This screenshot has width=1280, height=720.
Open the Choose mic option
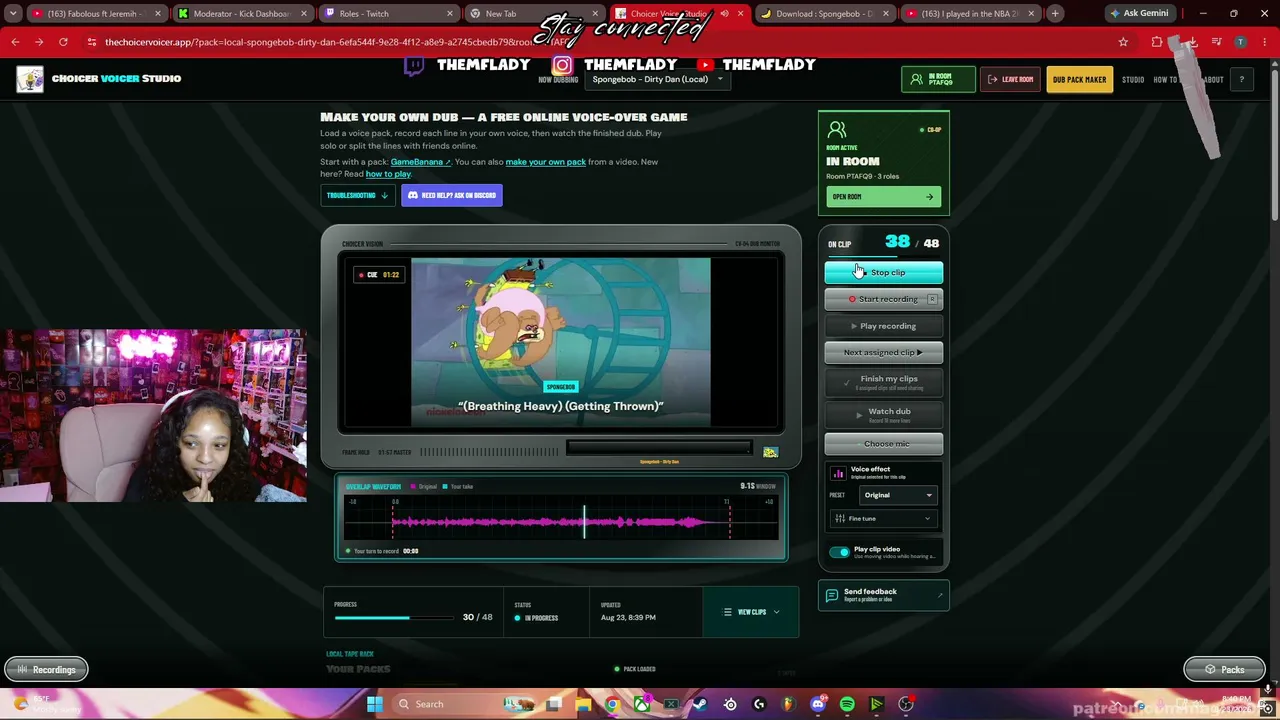[x=883, y=444]
